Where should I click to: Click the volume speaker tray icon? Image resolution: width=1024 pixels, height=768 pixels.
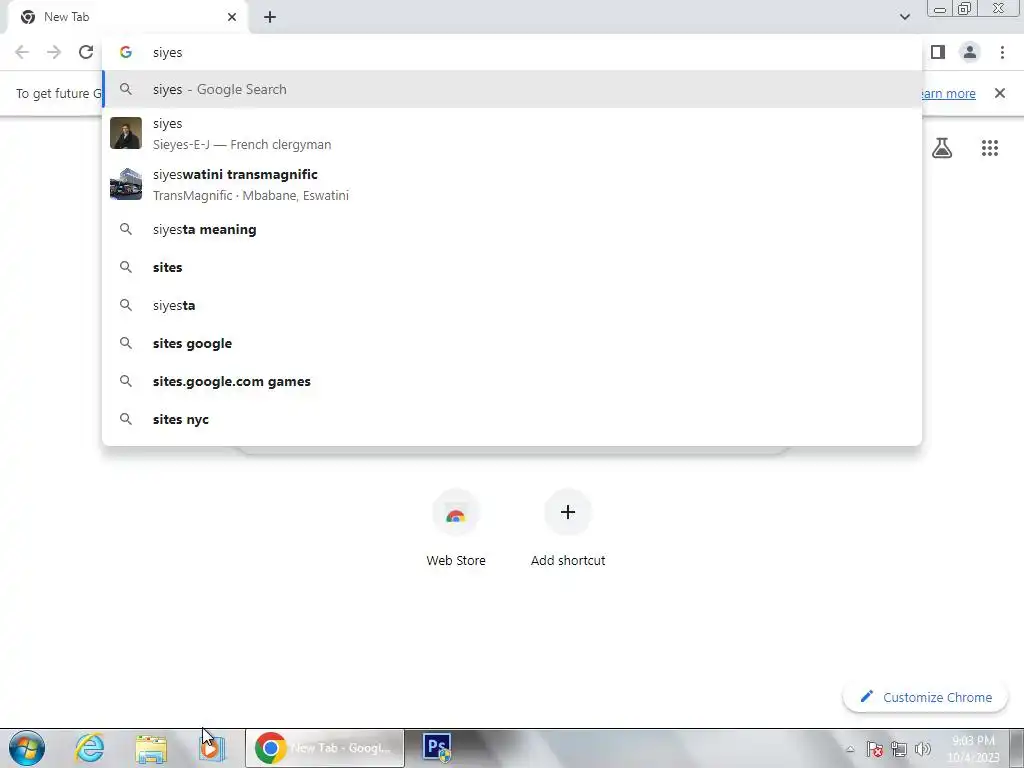(922, 749)
